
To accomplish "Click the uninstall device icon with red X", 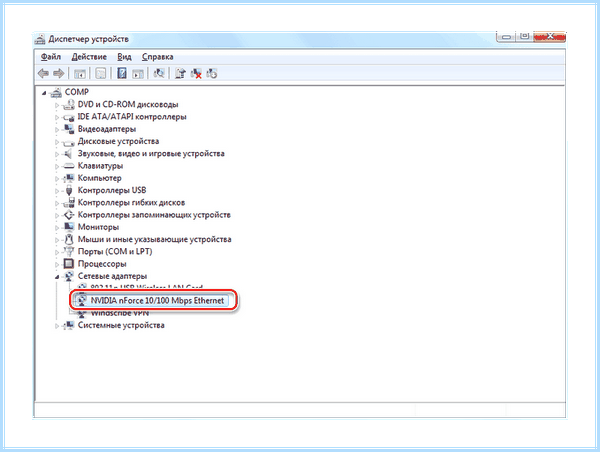I will tap(196, 73).
